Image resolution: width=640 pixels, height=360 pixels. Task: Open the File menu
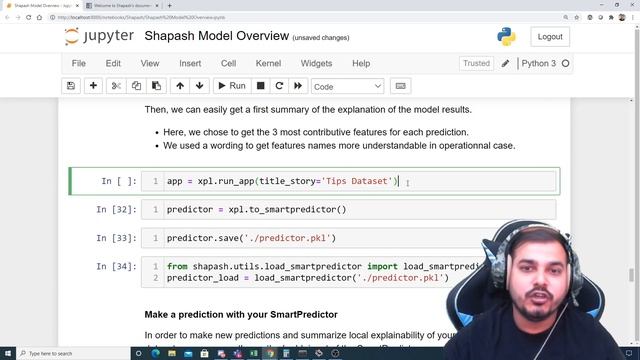point(78,63)
